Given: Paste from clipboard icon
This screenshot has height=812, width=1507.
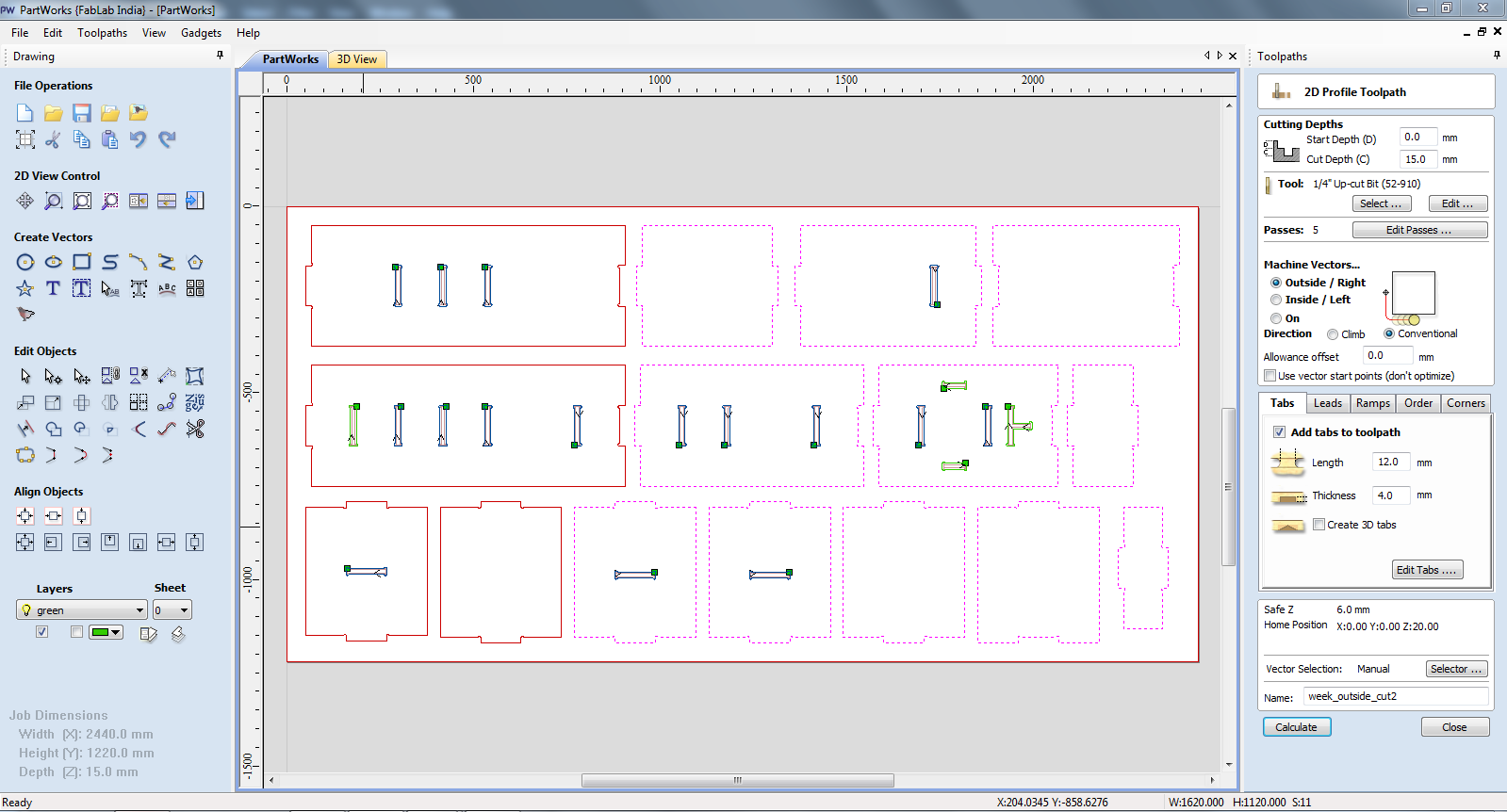Looking at the screenshot, I should 110,139.
